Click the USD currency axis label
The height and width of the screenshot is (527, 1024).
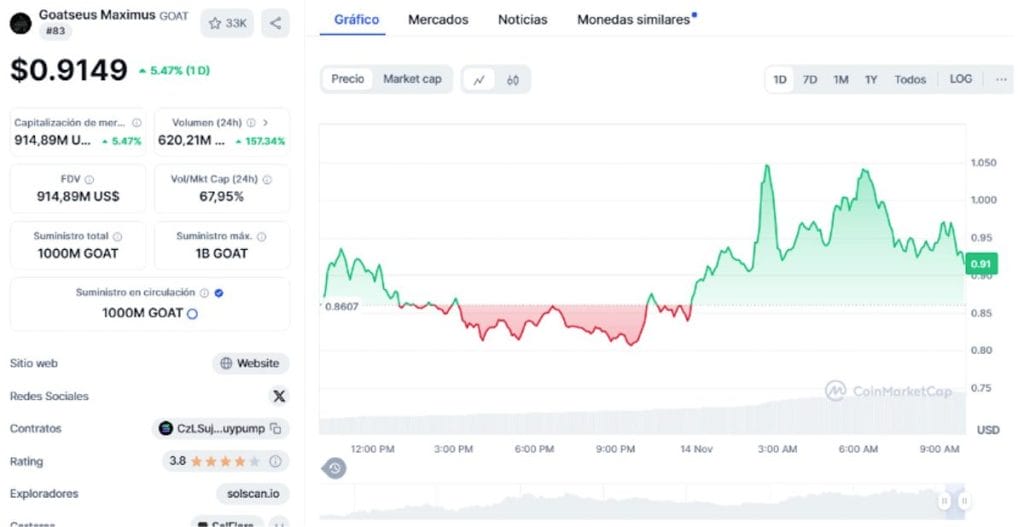pyautogui.click(x=988, y=430)
